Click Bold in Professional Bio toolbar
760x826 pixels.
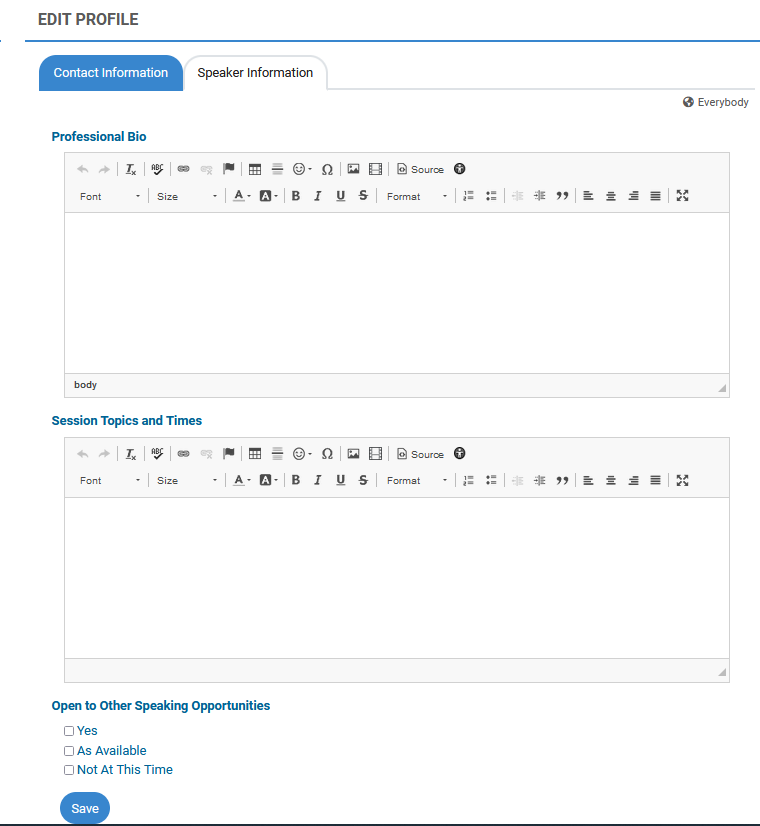pos(296,196)
